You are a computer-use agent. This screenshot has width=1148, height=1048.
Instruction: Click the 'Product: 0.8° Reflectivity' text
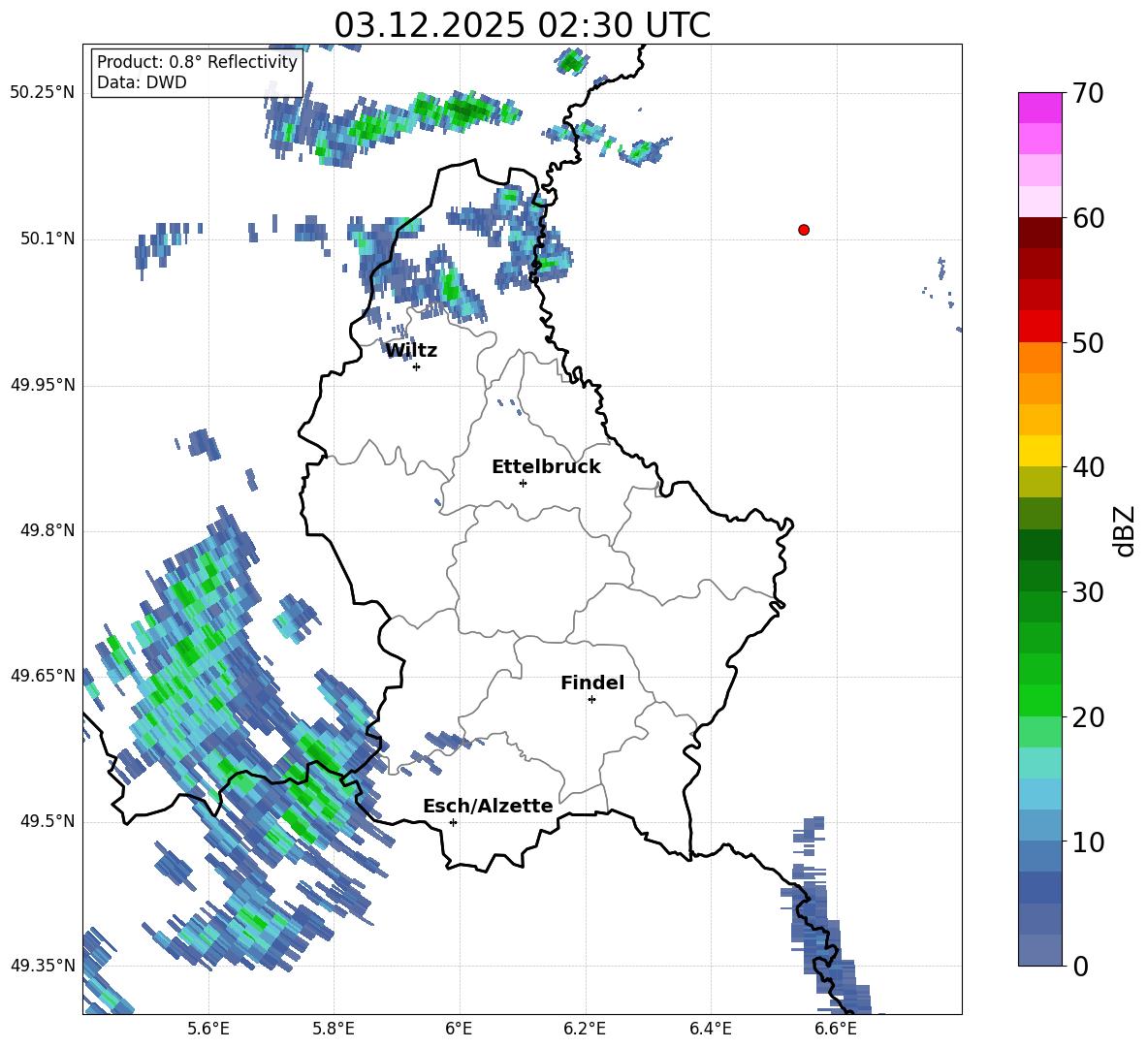click(197, 62)
